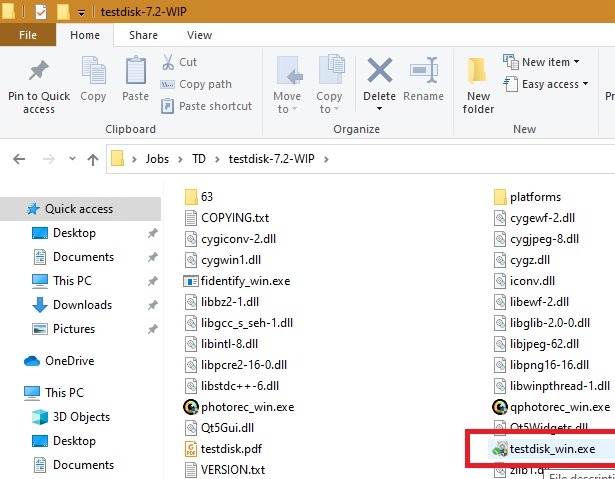Viewport: 615px width, 479px height.
Task: Select cygjpeg-8.dll file
Action: (536, 239)
